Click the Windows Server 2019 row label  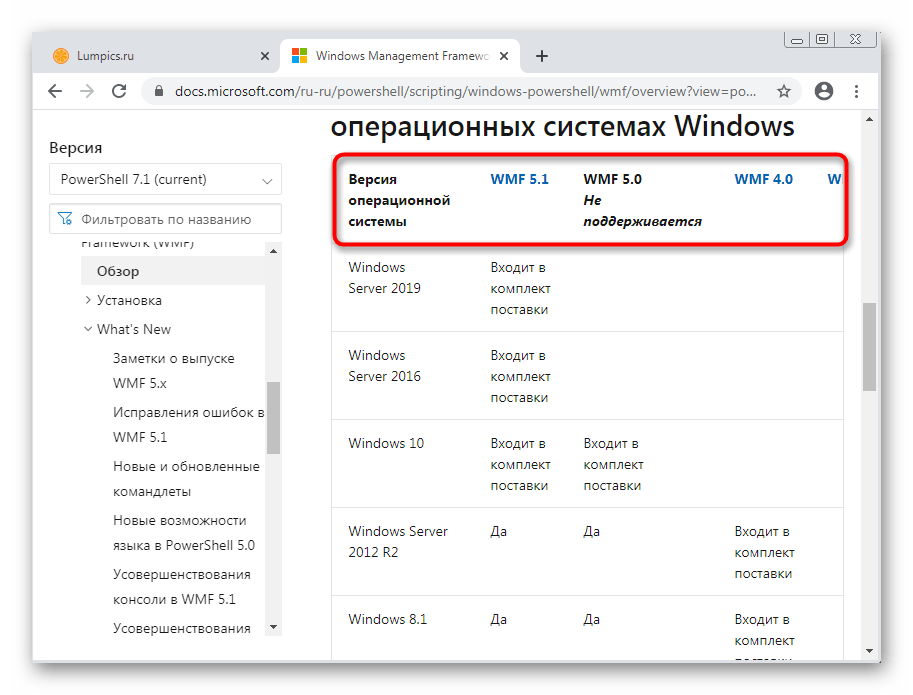(x=384, y=278)
